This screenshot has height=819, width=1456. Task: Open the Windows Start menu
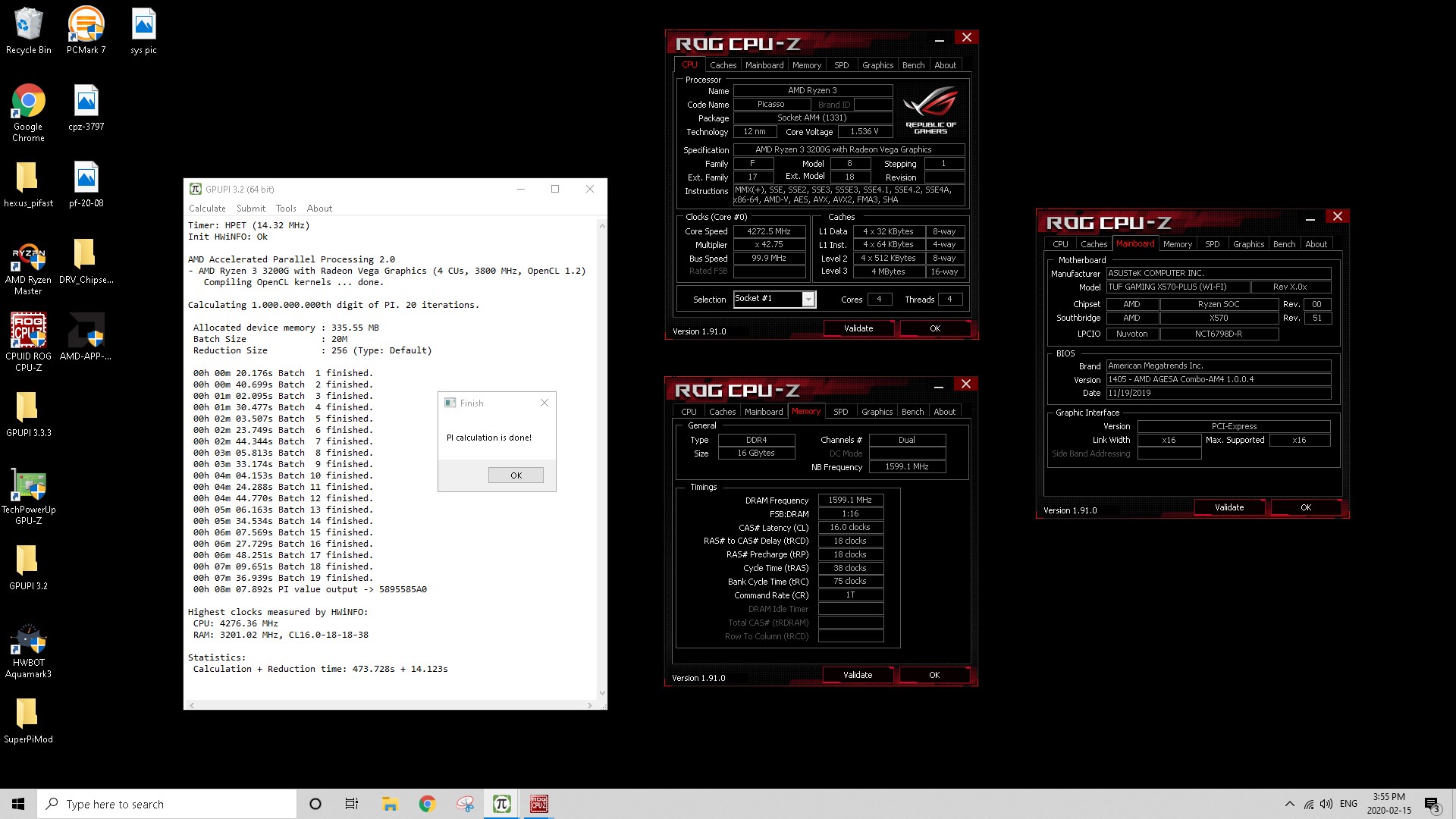pos(18,804)
